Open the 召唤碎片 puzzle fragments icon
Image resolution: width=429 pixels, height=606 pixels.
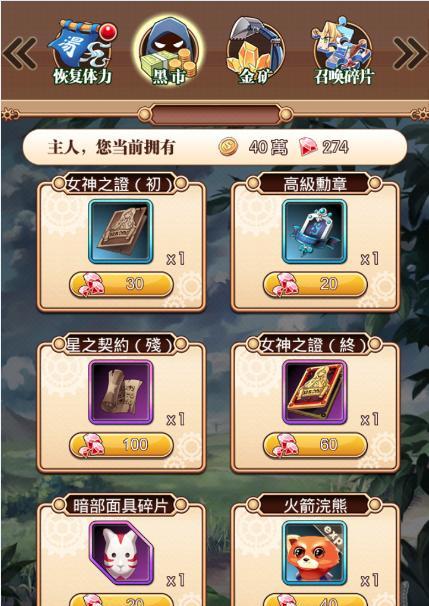coord(342,52)
